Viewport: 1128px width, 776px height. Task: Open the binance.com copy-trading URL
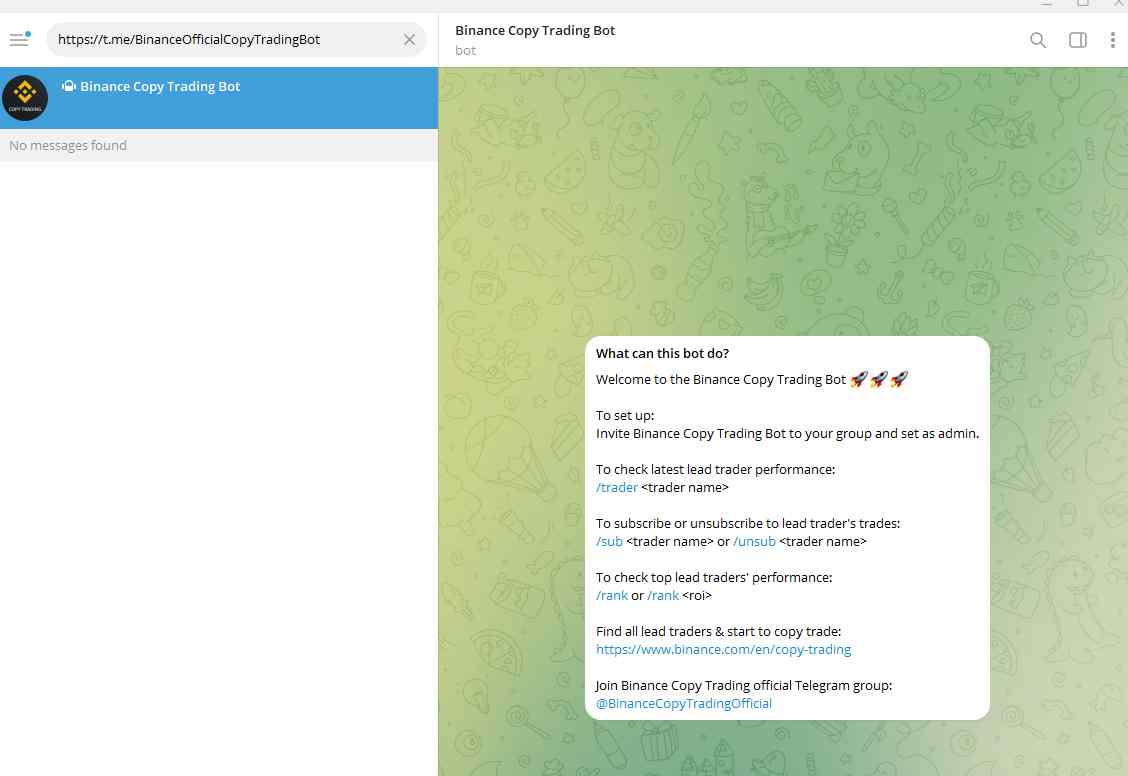723,649
